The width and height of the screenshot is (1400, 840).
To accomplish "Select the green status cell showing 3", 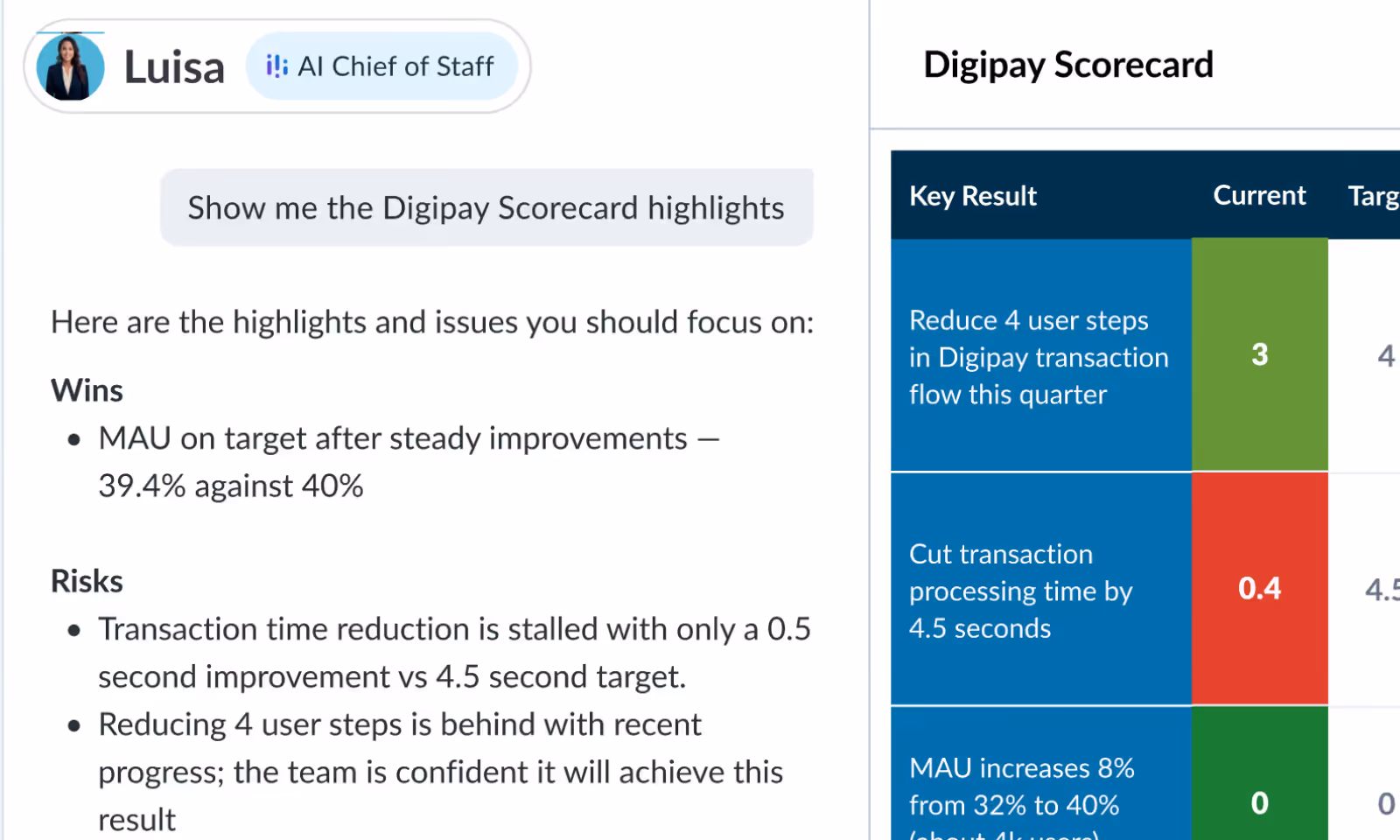I will 1259,354.
